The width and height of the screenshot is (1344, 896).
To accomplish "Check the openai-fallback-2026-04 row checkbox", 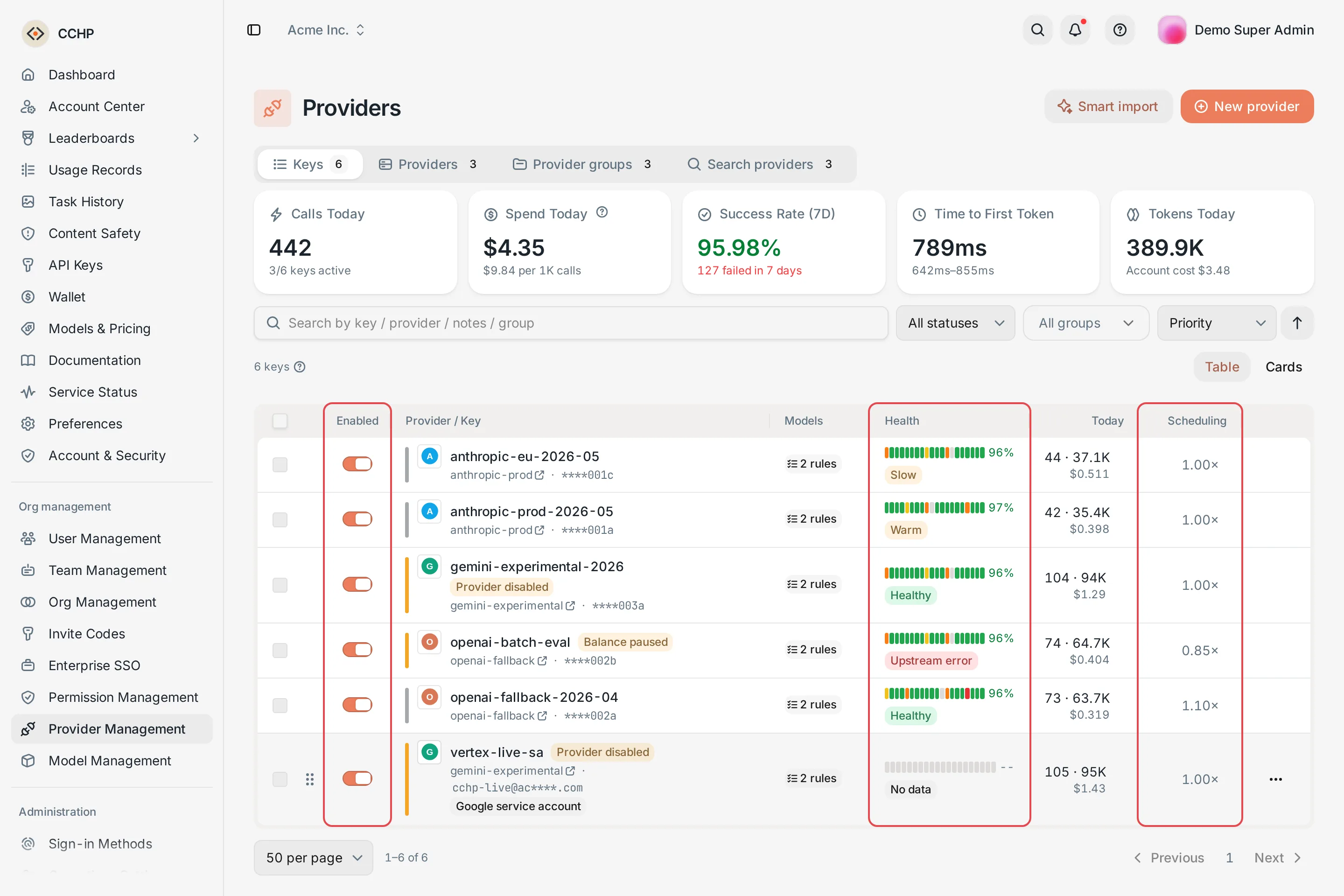I will [280, 705].
